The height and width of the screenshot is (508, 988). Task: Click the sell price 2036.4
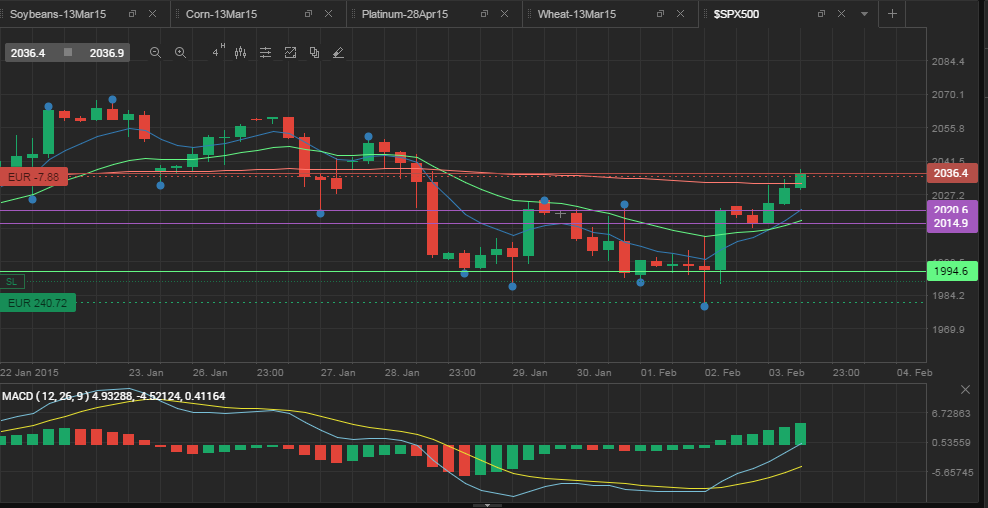pyautogui.click(x=28, y=53)
